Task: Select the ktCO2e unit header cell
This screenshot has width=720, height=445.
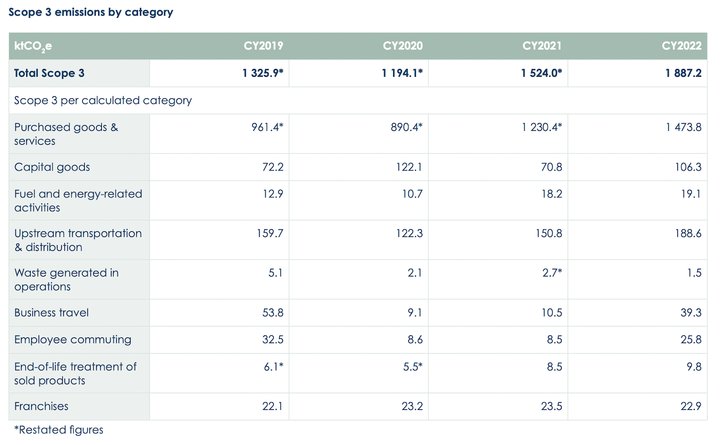Action: coord(36,46)
